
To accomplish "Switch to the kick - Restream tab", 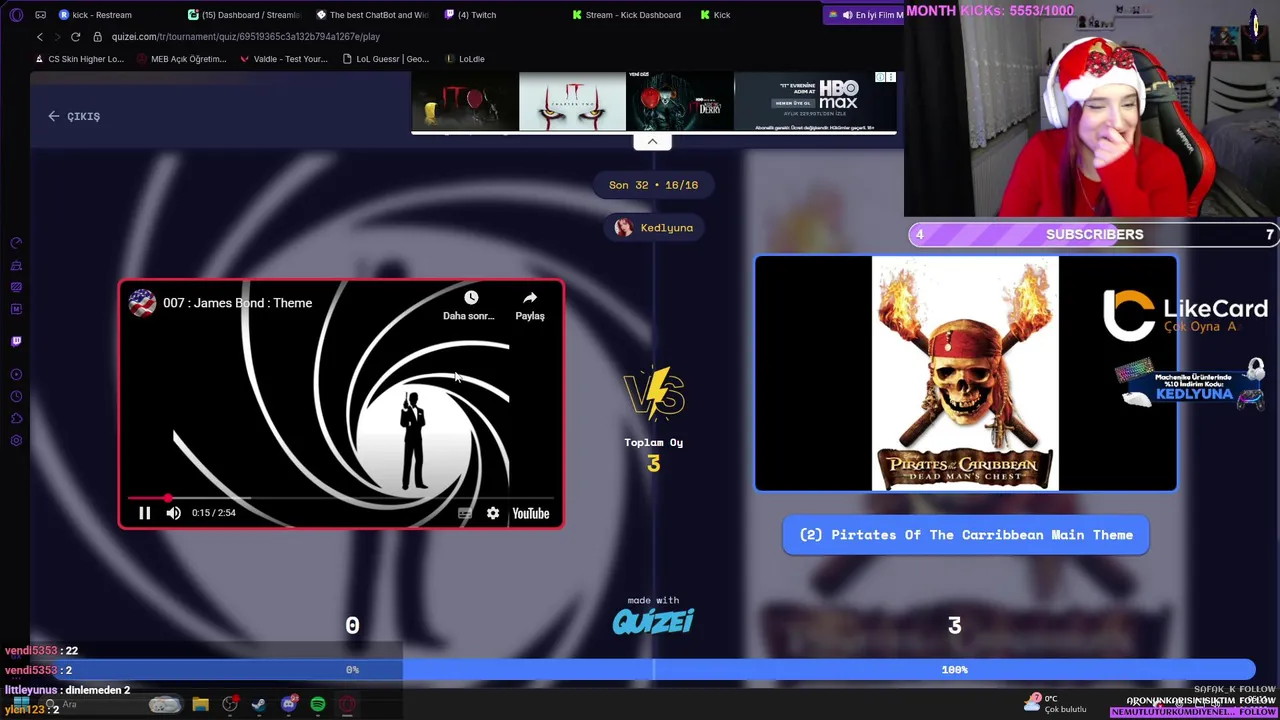I will coord(101,15).
